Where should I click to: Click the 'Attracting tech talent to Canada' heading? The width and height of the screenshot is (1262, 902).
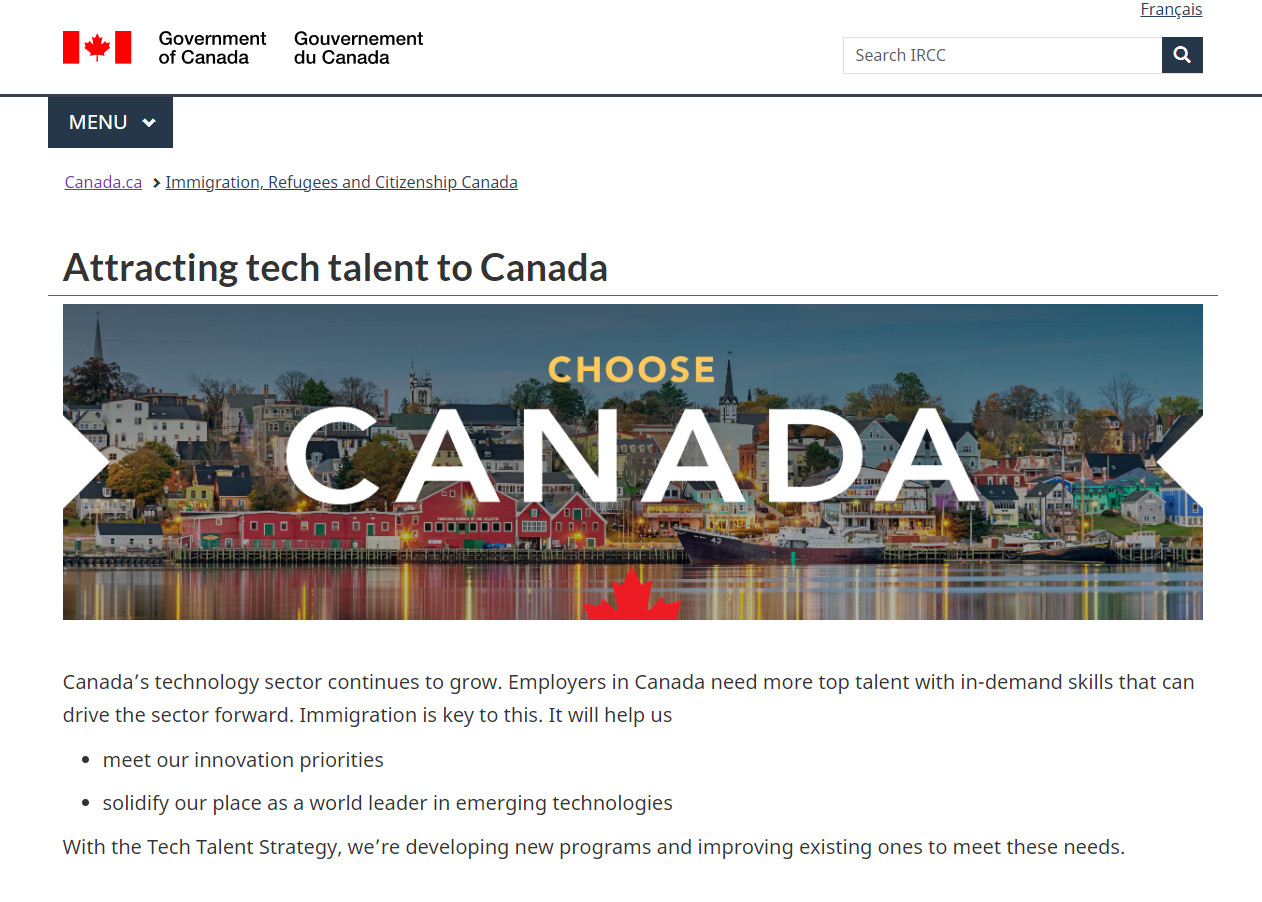pyautogui.click(x=335, y=268)
